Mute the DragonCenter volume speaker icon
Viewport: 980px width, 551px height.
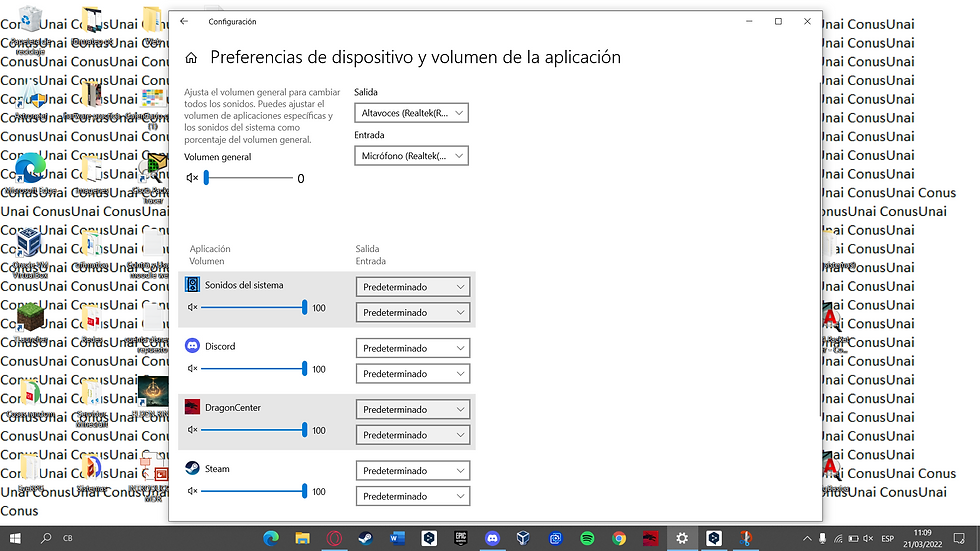192,430
